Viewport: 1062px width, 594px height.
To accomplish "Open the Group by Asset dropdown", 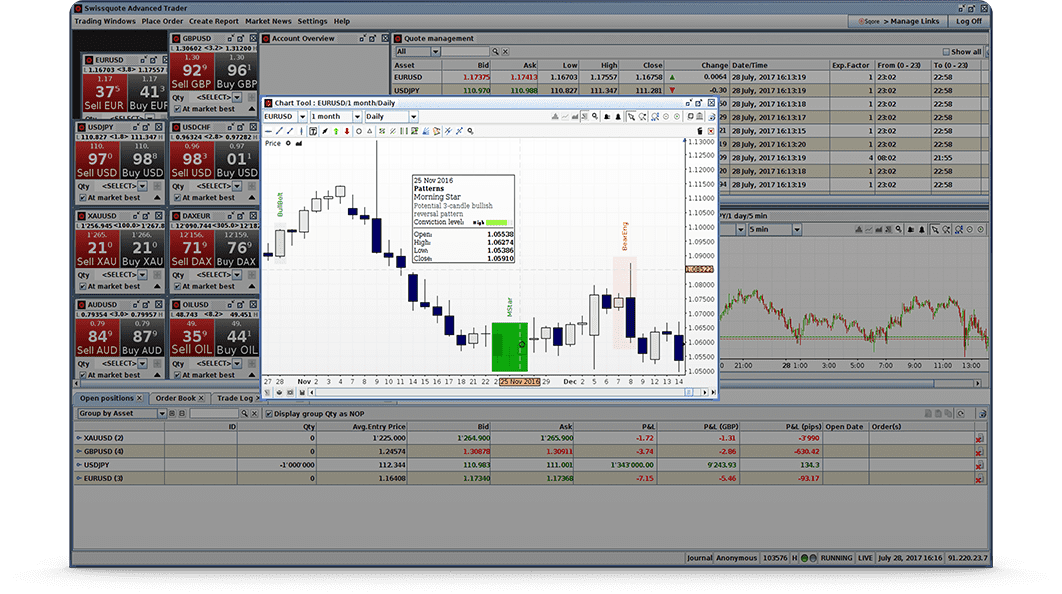I will tap(162, 413).
